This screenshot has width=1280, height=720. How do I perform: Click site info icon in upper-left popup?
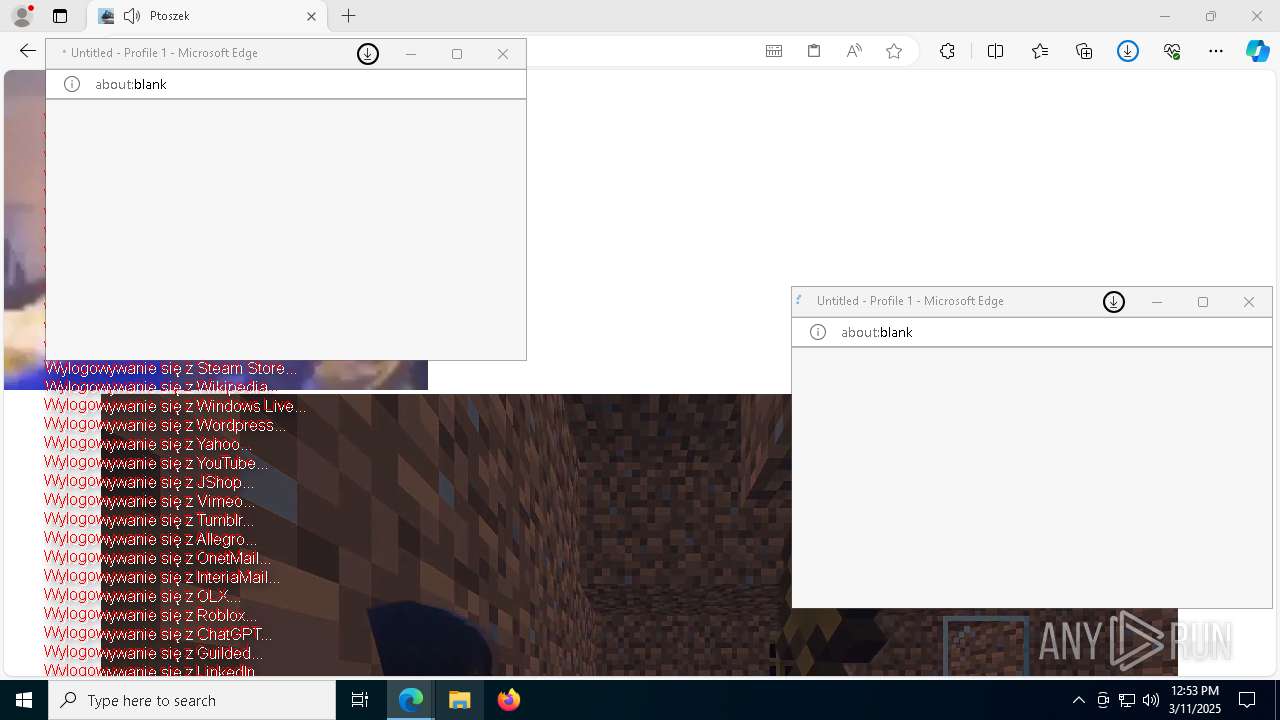[x=72, y=84]
